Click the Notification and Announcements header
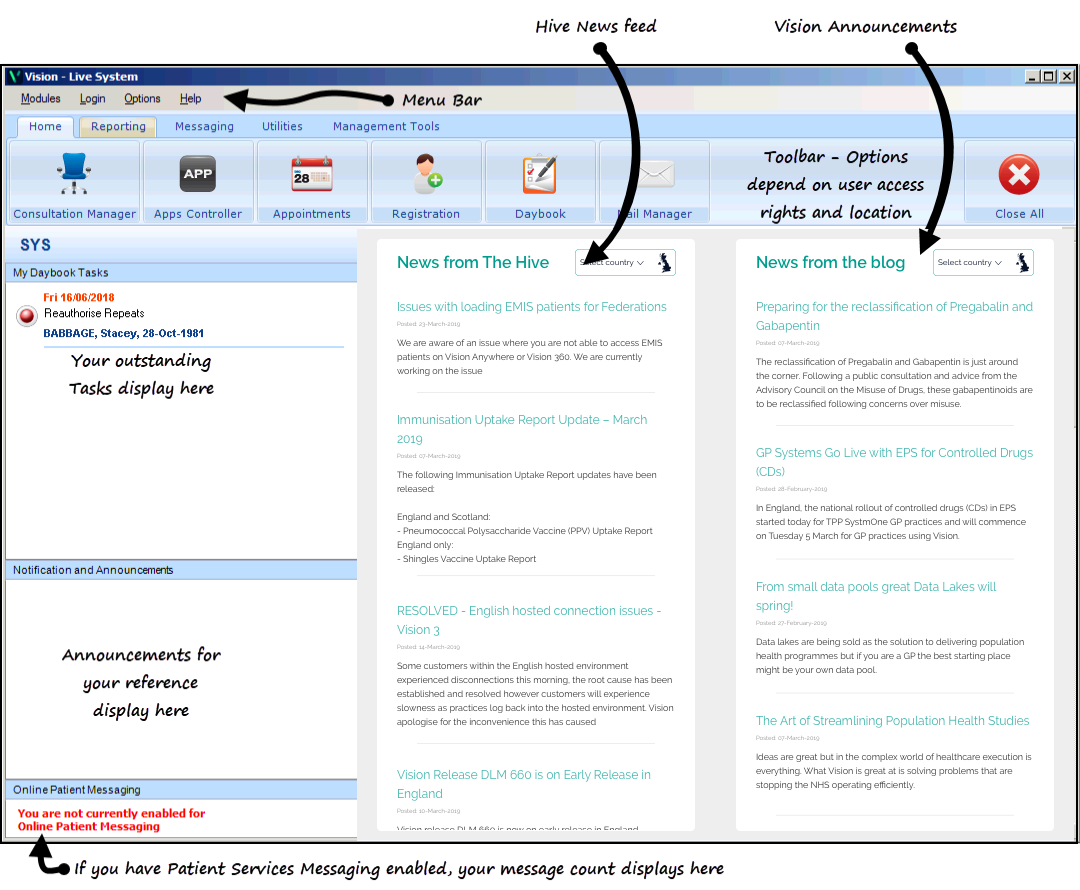Viewport: 1080px width, 890px height. click(x=93, y=570)
